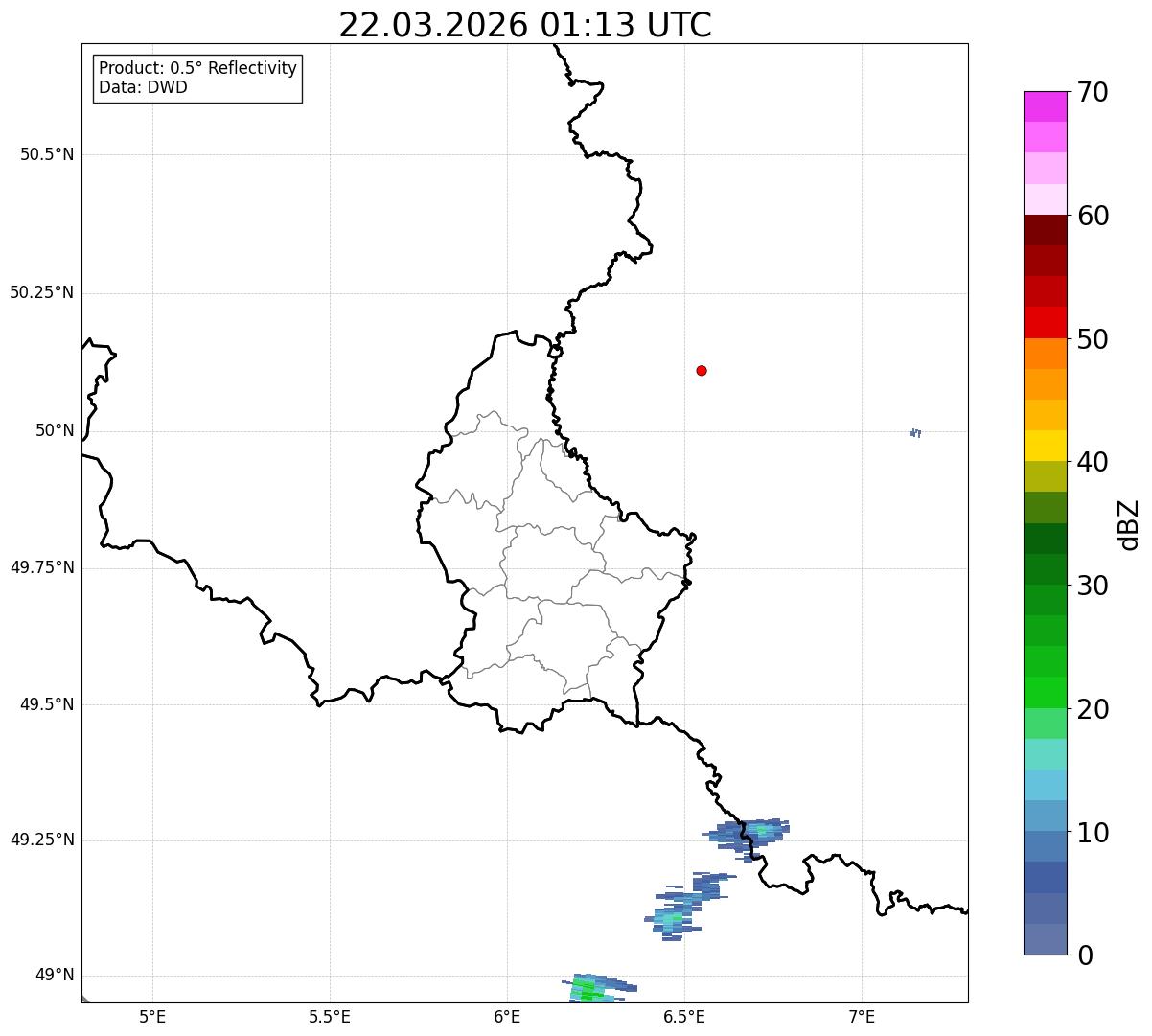Click the plot title with date and time

tap(525, 25)
